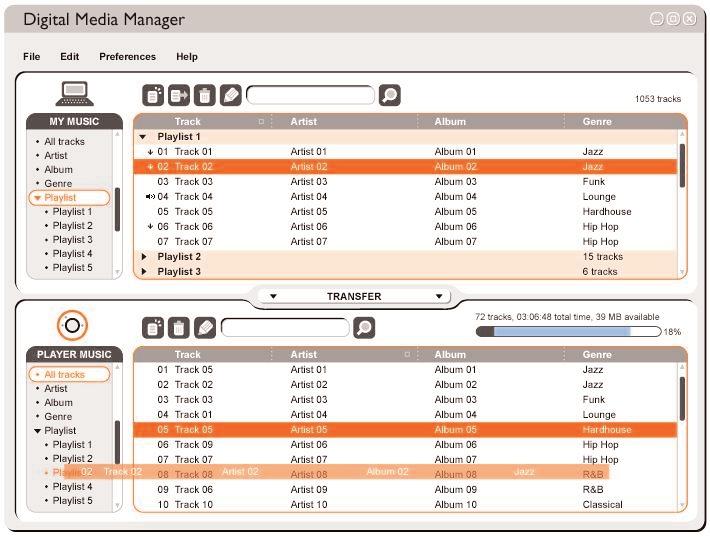Click the trash icon in My Music toolbar

pyautogui.click(x=205, y=96)
